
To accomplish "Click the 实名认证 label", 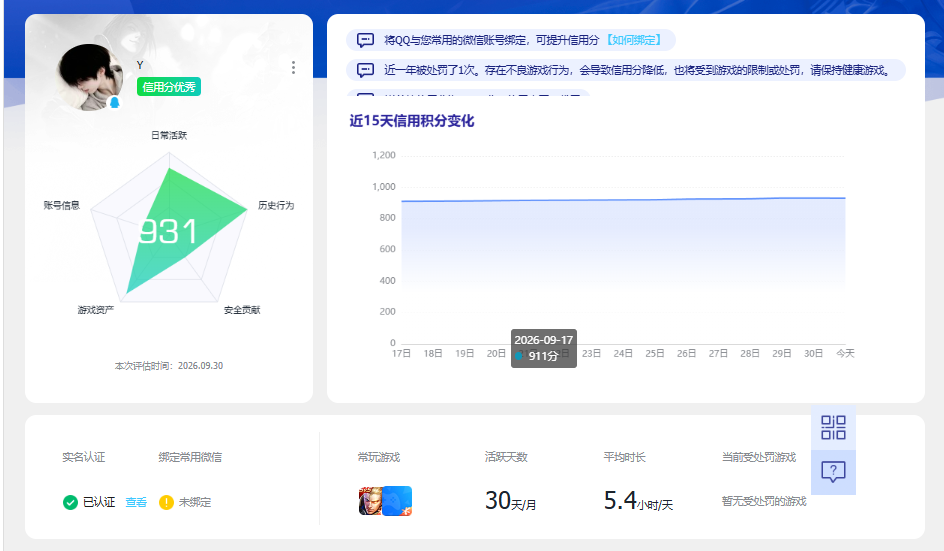I will (84, 457).
